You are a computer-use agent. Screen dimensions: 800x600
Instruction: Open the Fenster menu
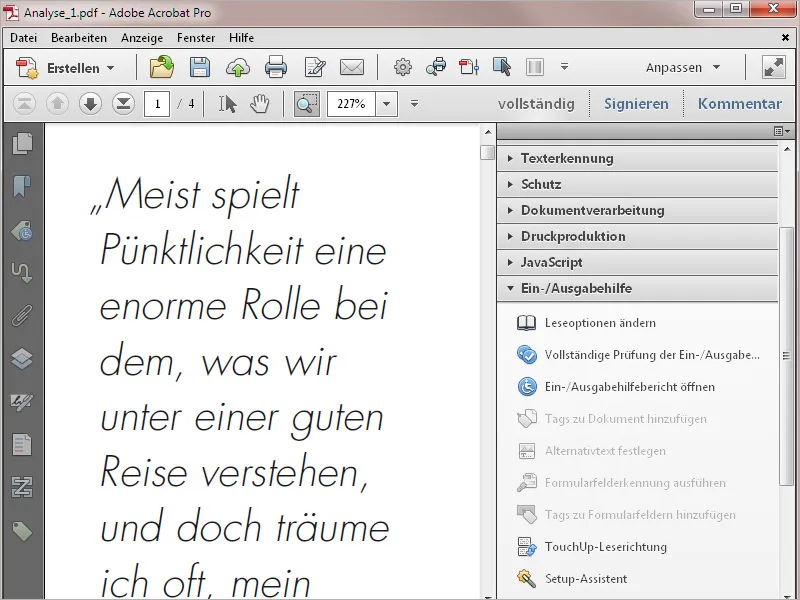[196, 38]
